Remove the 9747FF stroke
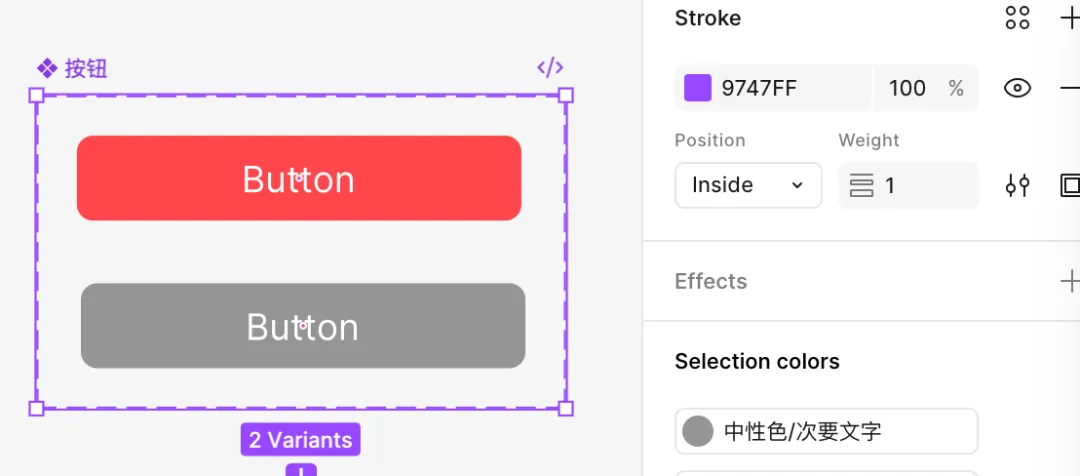 pos(1069,88)
